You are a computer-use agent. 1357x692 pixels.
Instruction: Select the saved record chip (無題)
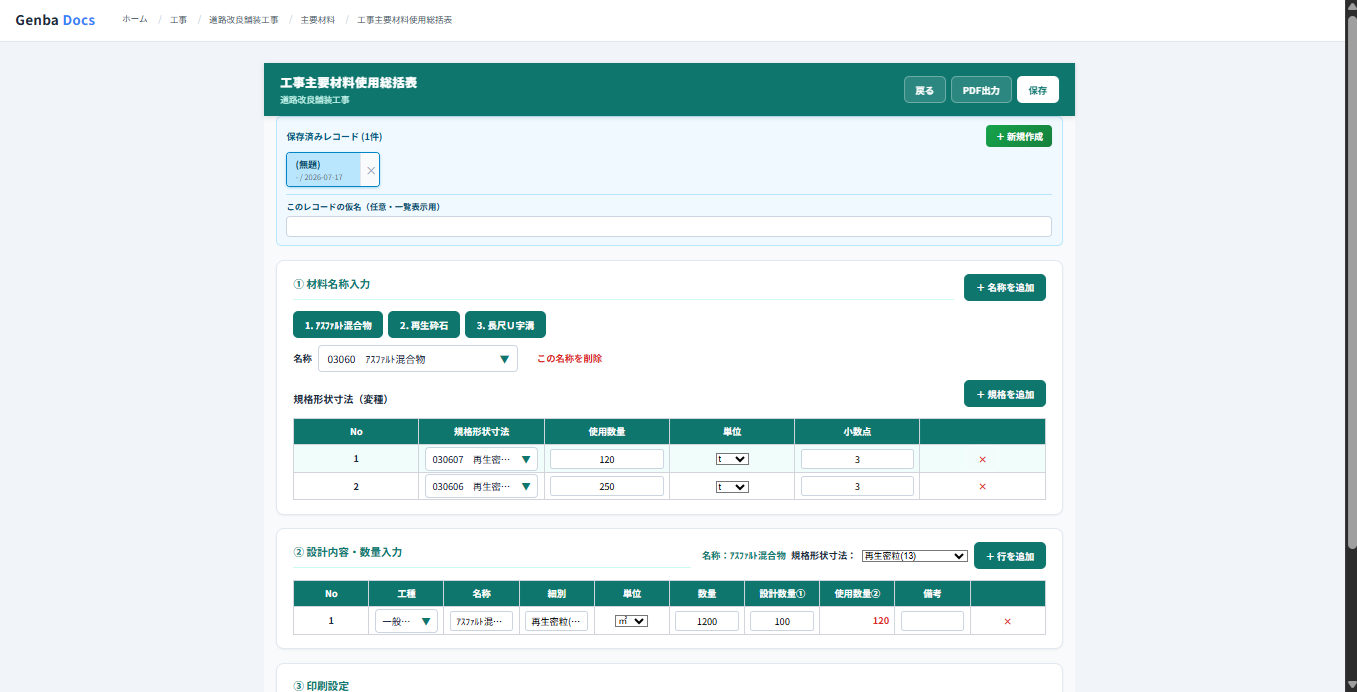point(324,170)
